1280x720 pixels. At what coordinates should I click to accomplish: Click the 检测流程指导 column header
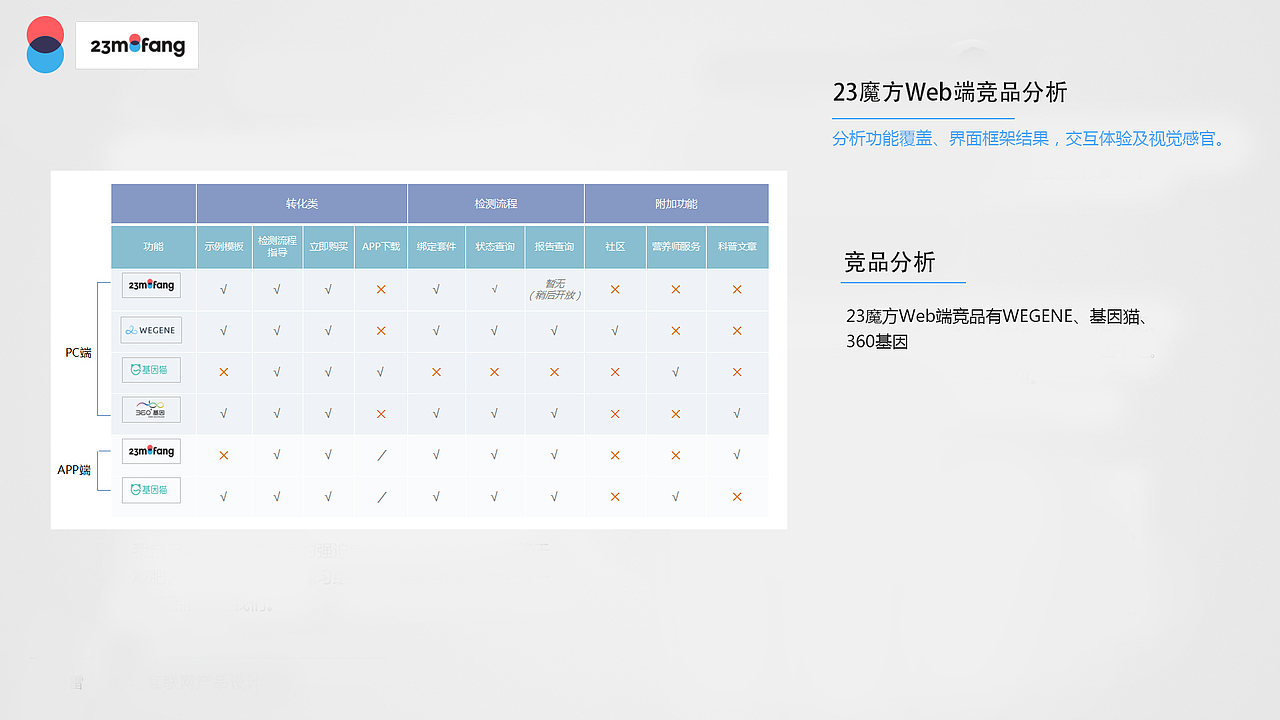[277, 247]
